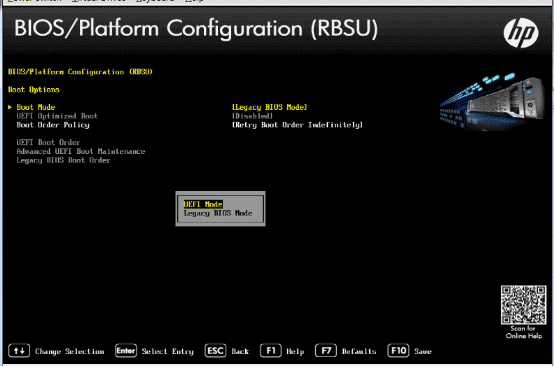Click the Help label beside F1
554x367 pixels.
coord(295,352)
